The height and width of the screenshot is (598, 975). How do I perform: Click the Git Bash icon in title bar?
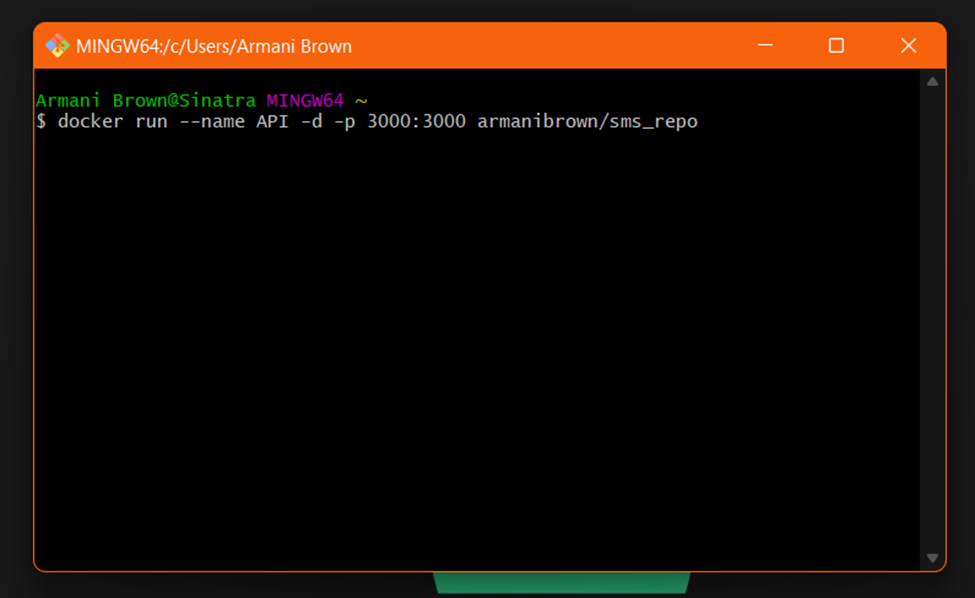point(57,45)
